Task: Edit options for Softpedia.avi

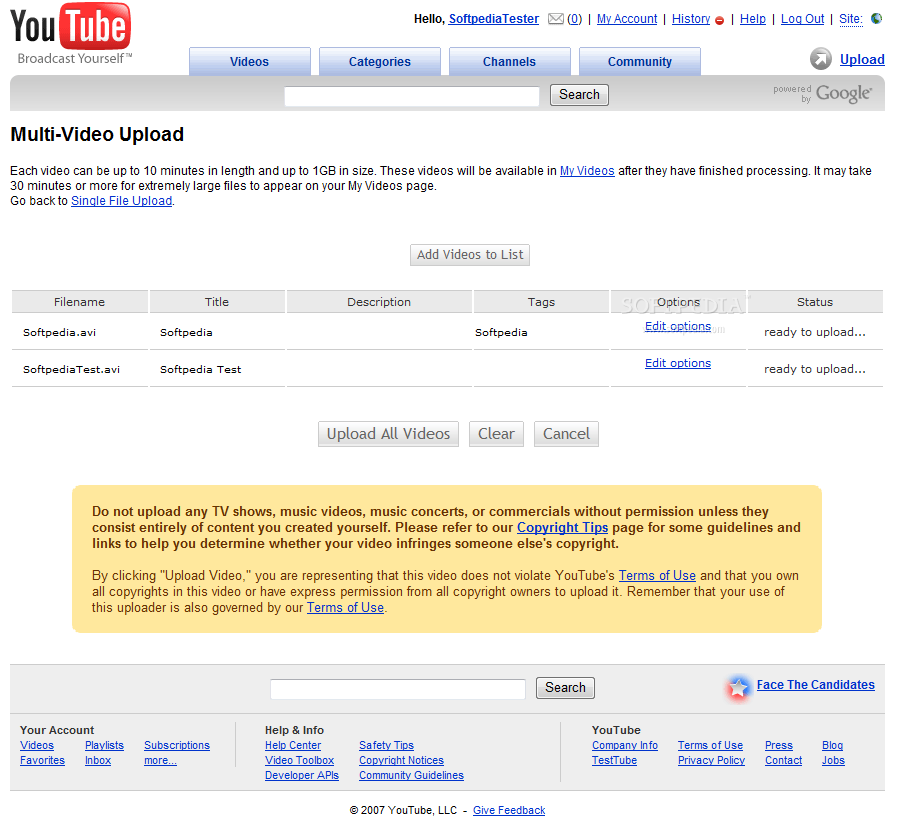Action: click(x=678, y=326)
